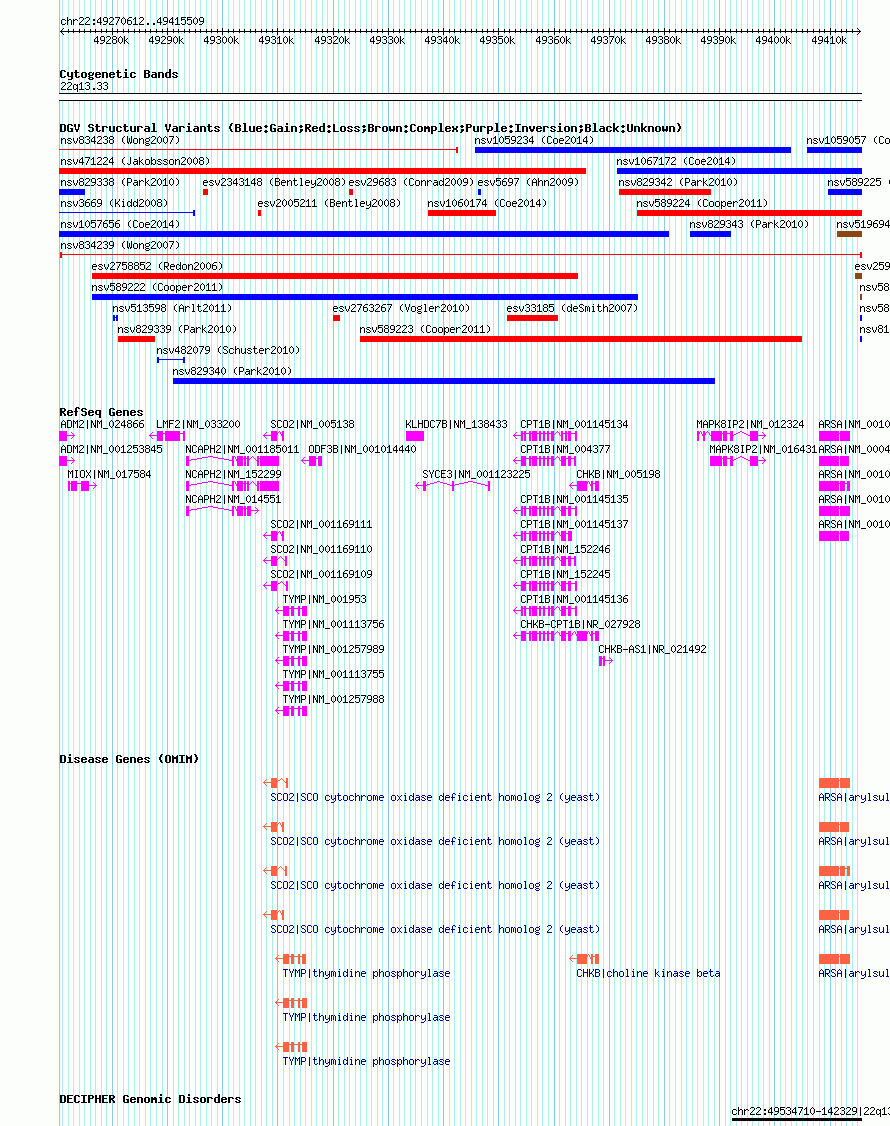Open the nsv1067172 (Coe2014) variant label
This screenshot has height=1126, width=890.
[x=676, y=161]
